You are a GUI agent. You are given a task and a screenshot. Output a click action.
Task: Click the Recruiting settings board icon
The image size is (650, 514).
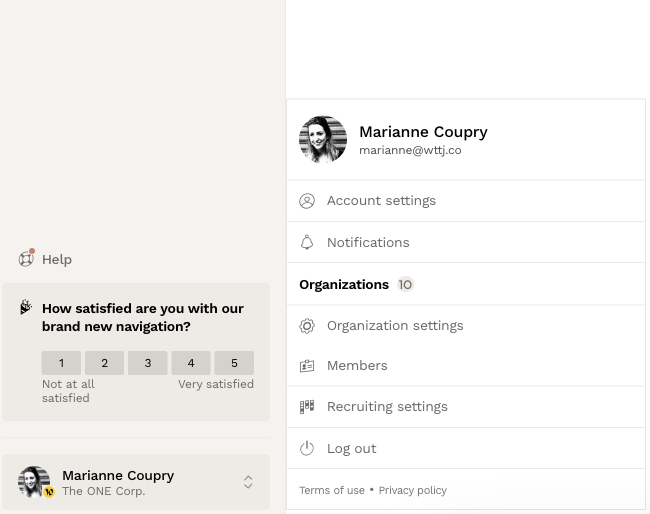[x=307, y=407]
